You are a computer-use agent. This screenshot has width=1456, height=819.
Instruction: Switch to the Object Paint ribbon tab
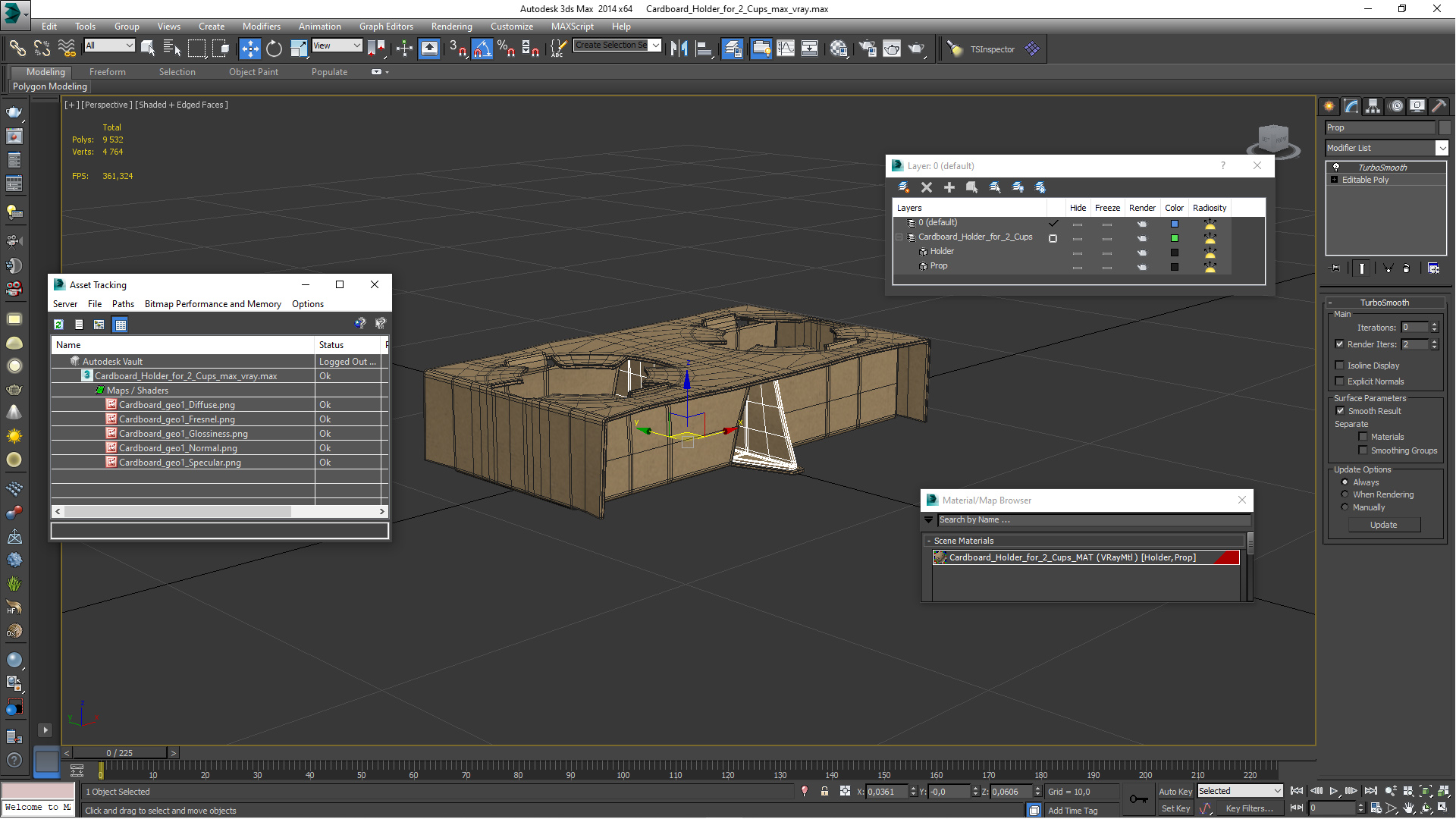click(x=253, y=72)
